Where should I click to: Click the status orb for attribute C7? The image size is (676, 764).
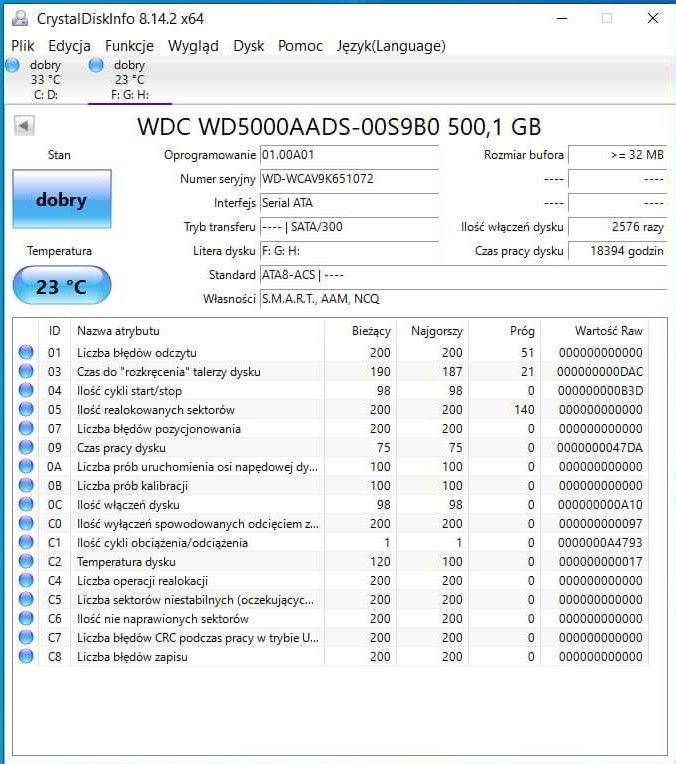26,637
